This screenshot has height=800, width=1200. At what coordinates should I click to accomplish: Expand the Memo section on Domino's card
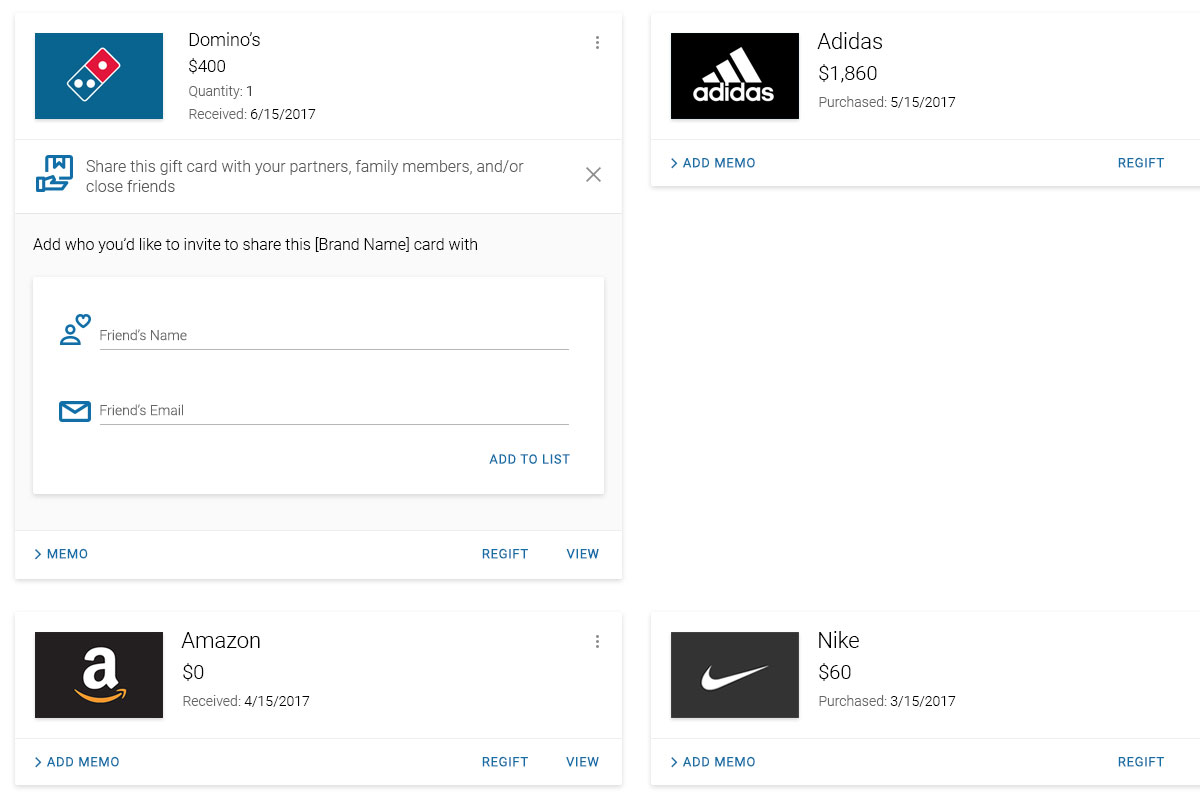coord(61,554)
